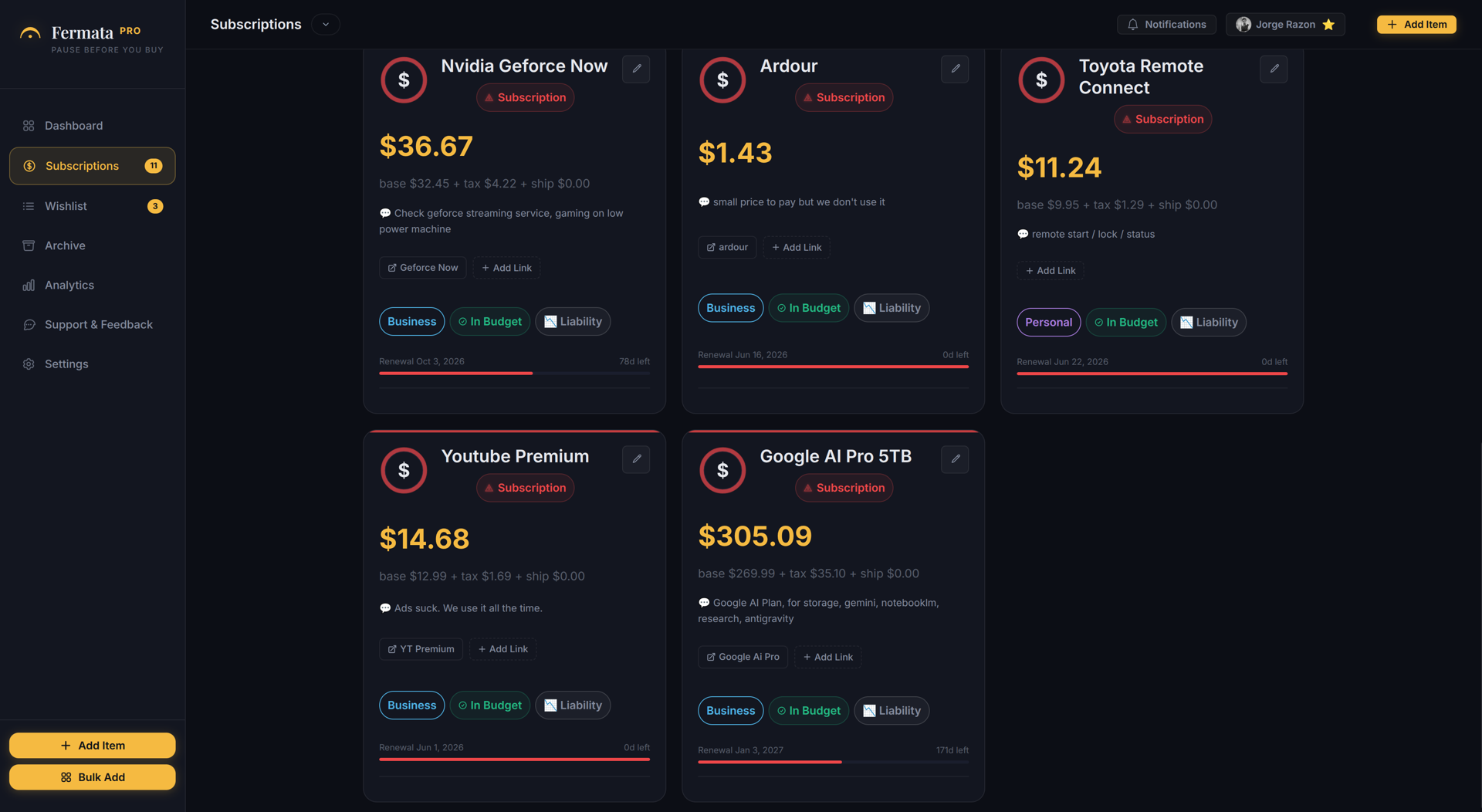1482x812 pixels.
Task: Click the Notifications bell icon
Action: pos(1132,25)
